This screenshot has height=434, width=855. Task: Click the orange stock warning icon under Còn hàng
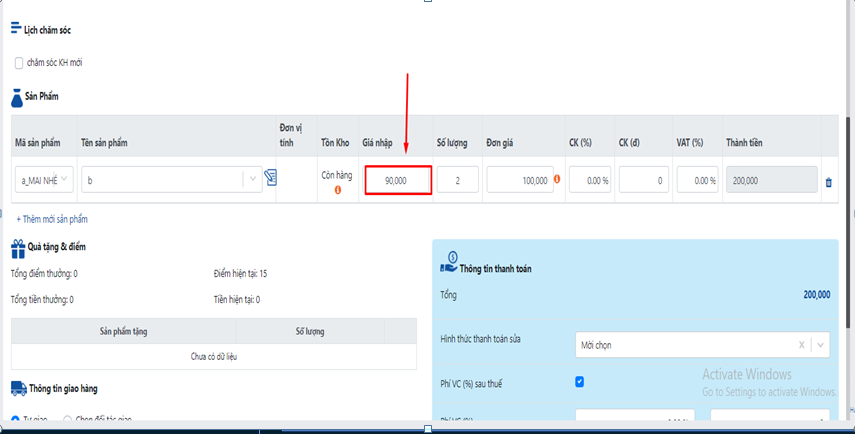[x=337, y=189]
